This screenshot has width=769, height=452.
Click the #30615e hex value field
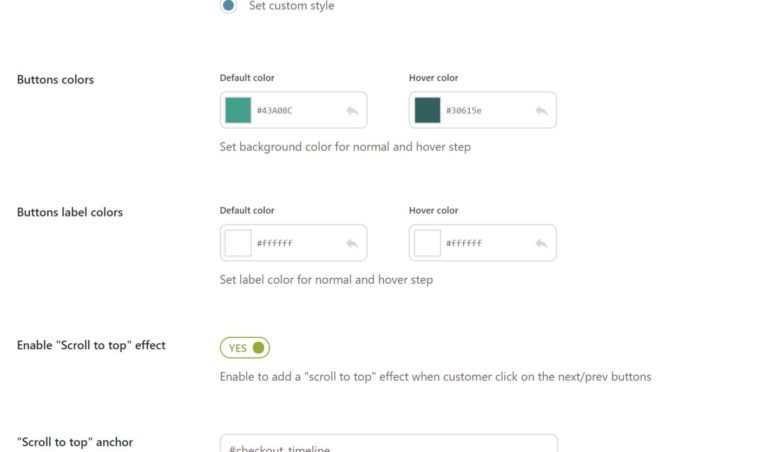(484, 111)
